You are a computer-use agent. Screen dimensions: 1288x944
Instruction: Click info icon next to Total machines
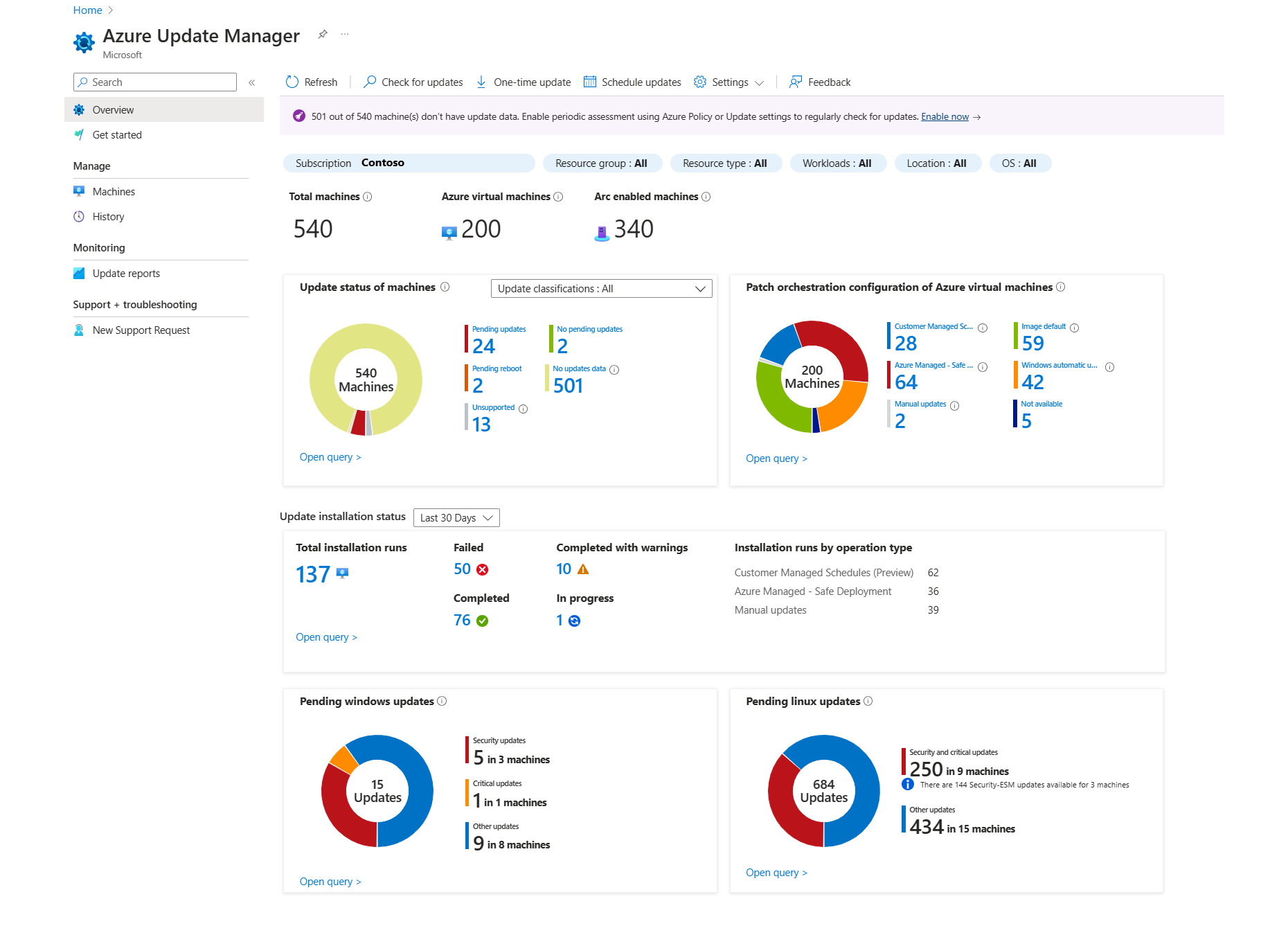pos(368,197)
